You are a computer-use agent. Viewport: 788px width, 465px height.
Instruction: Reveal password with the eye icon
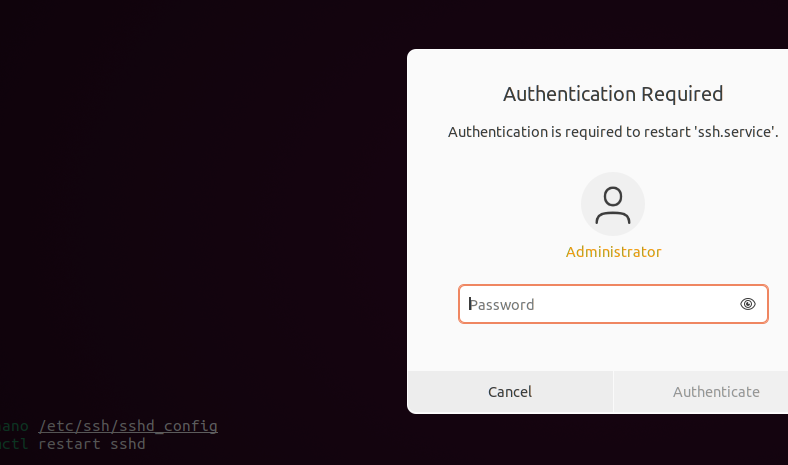pyautogui.click(x=747, y=304)
